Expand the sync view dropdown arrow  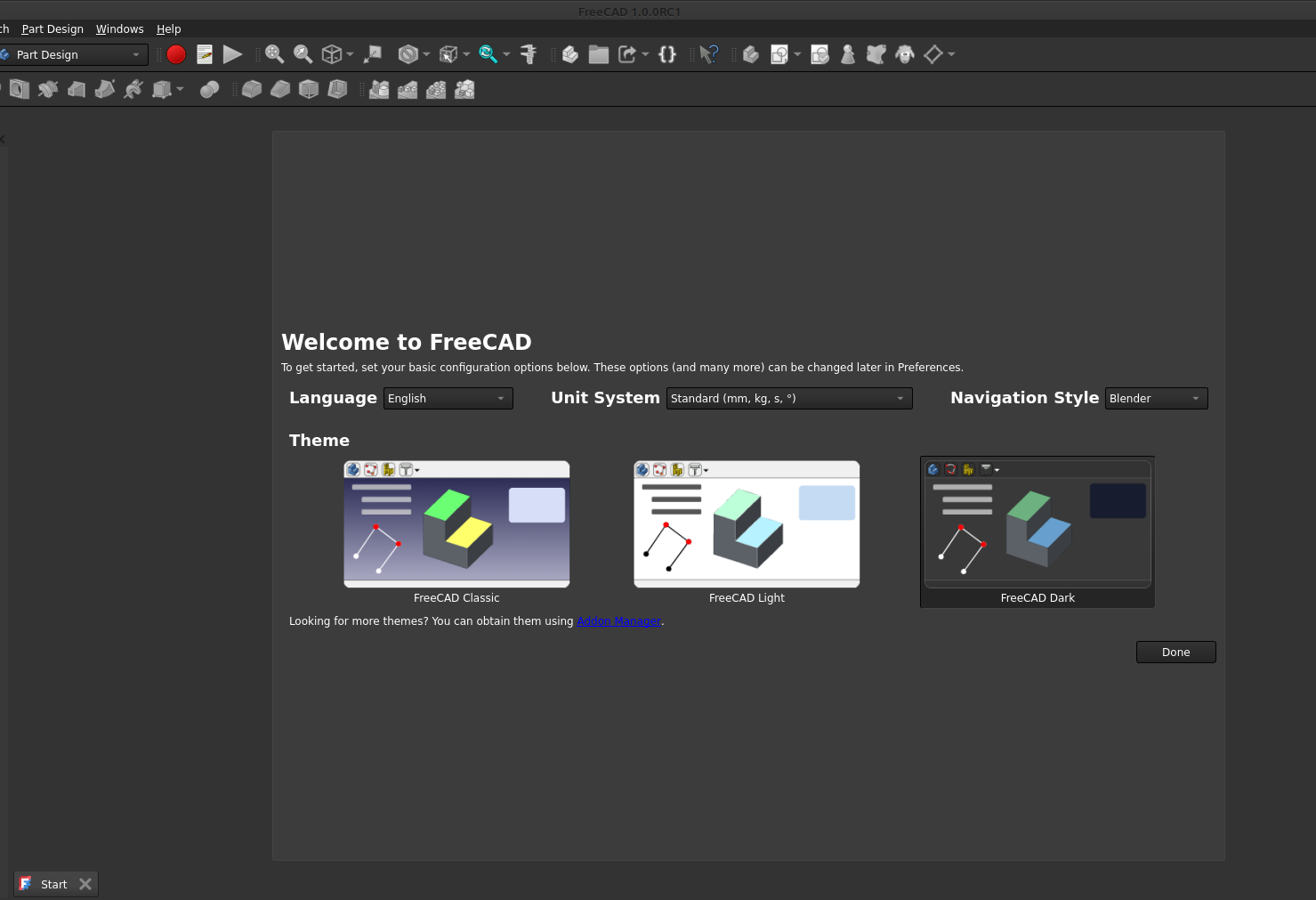coord(506,54)
